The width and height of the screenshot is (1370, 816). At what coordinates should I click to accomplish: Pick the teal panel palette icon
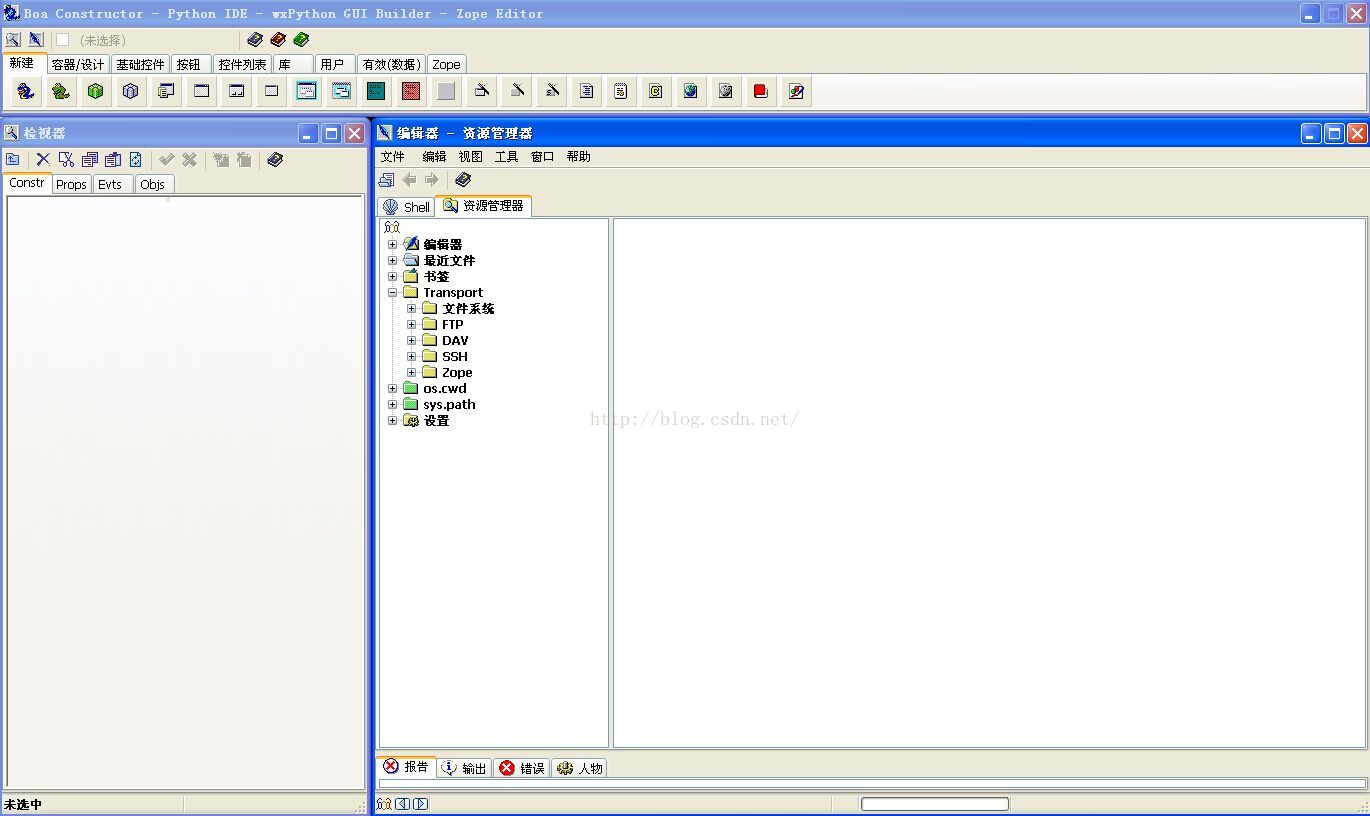click(376, 91)
